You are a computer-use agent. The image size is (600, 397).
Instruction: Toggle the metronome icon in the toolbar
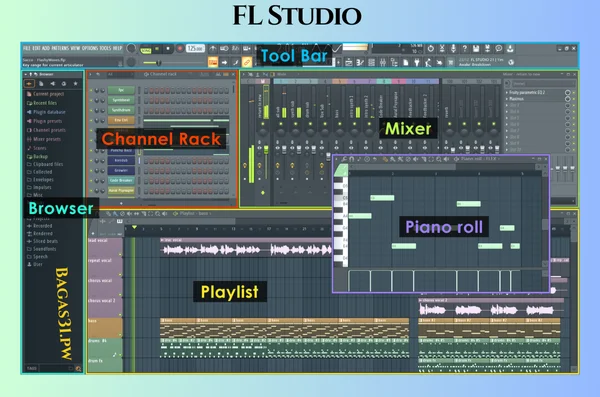pos(213,49)
